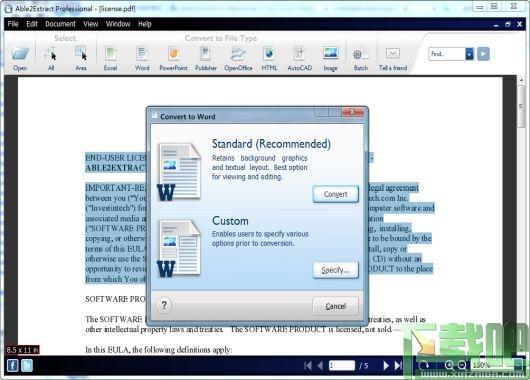Viewport: 530px width, 380px height.
Task: Open Batch conversion
Action: pyautogui.click(x=361, y=58)
